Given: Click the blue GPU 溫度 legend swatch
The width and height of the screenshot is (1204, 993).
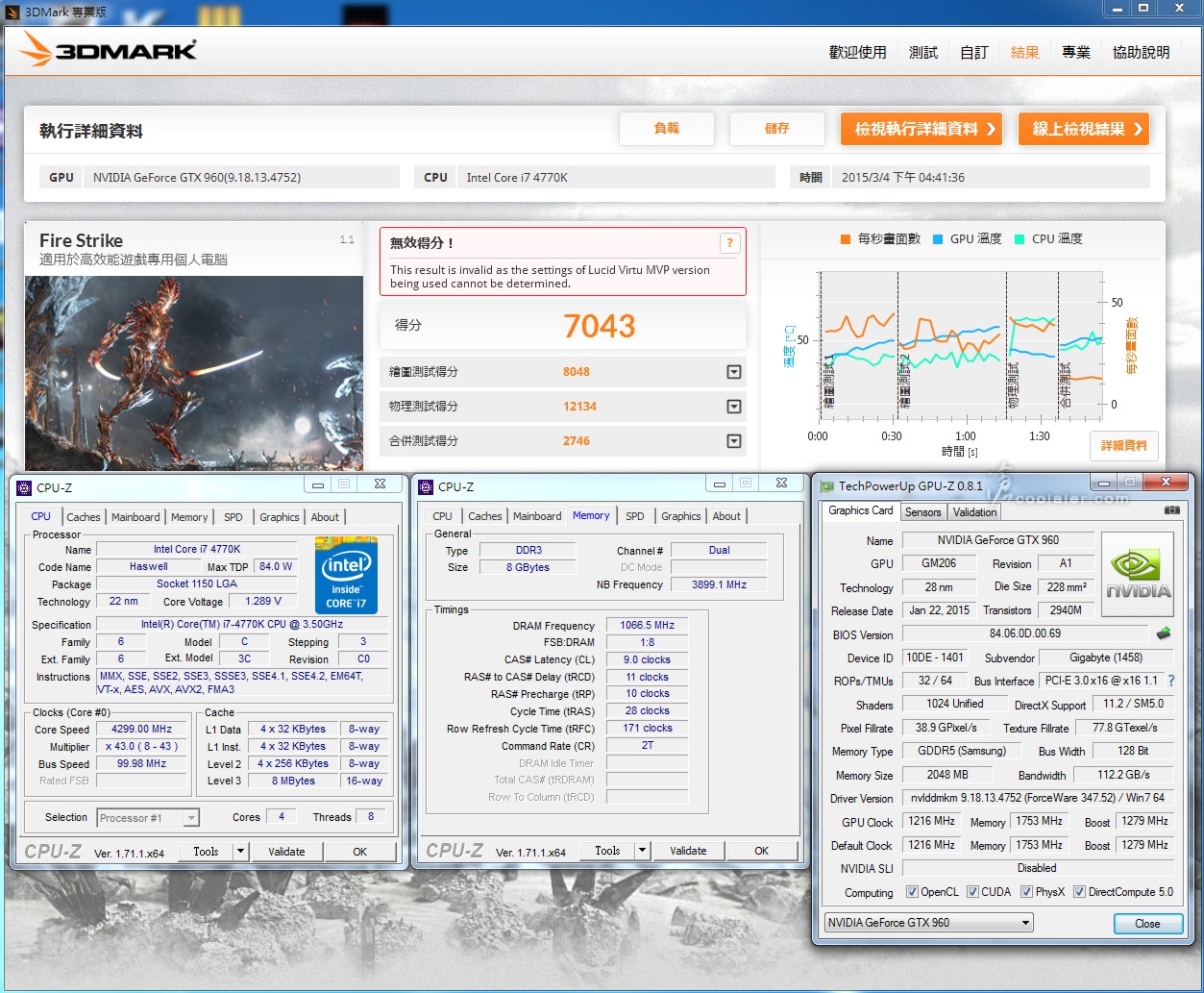Looking at the screenshot, I should click(937, 239).
